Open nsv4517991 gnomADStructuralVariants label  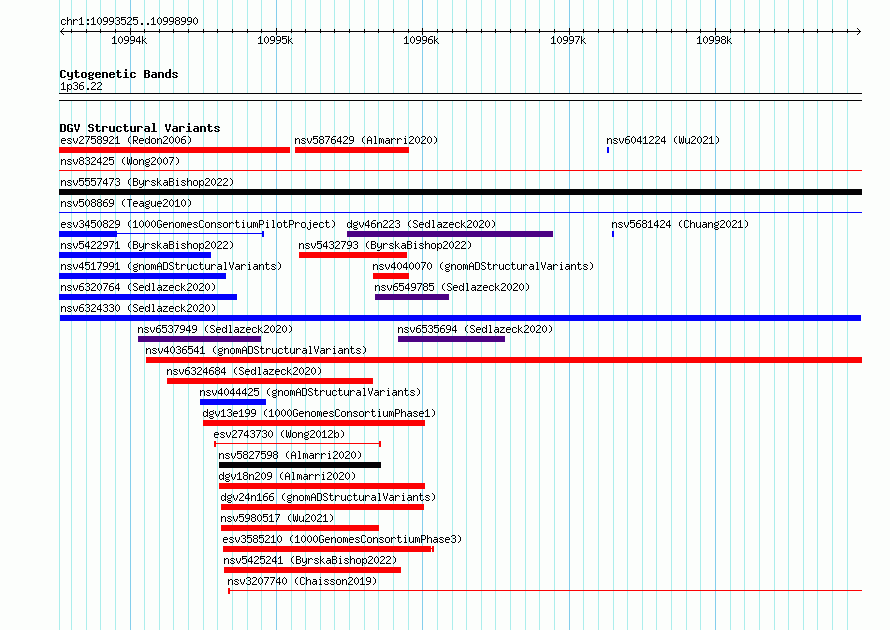point(171,266)
